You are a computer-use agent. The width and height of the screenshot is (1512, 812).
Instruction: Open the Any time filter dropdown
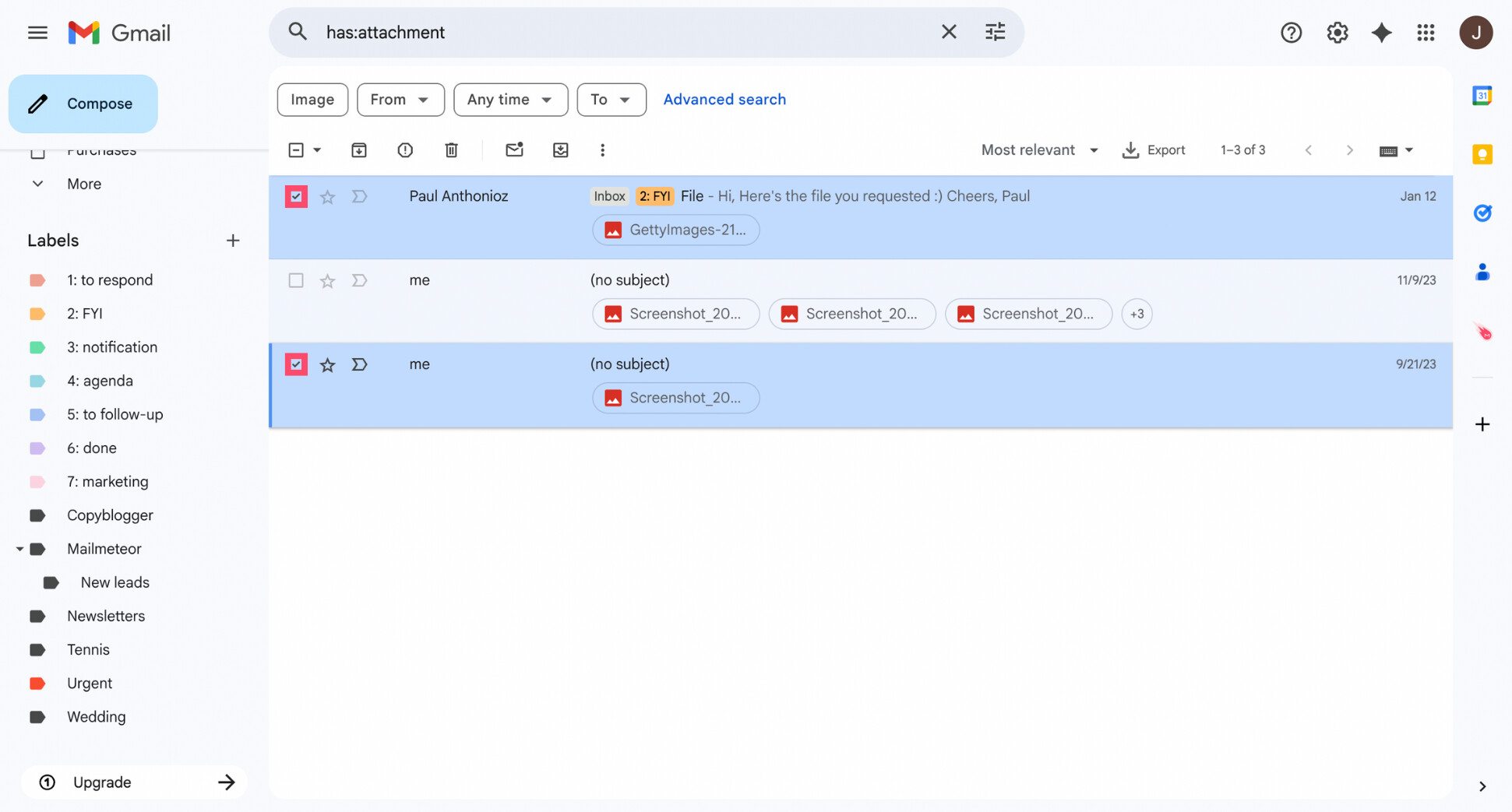[510, 100]
